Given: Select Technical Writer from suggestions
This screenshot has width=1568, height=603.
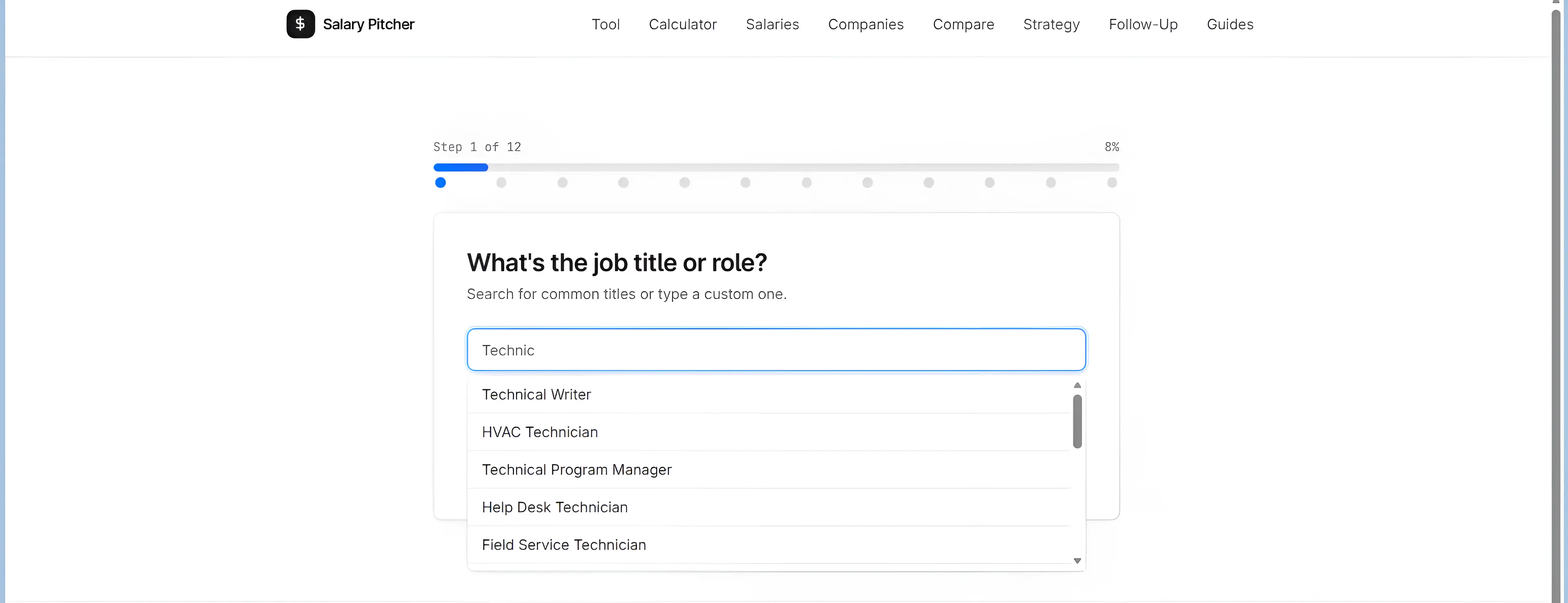Looking at the screenshot, I should (x=768, y=395).
